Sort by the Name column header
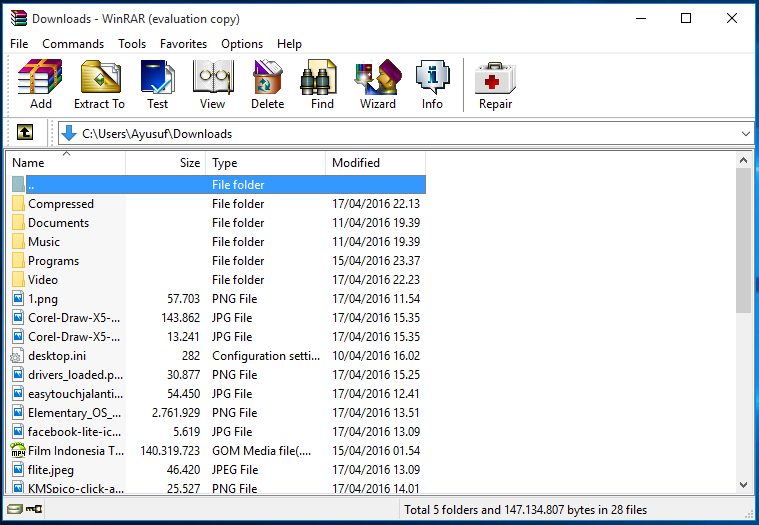759x525 pixels. coord(66,163)
